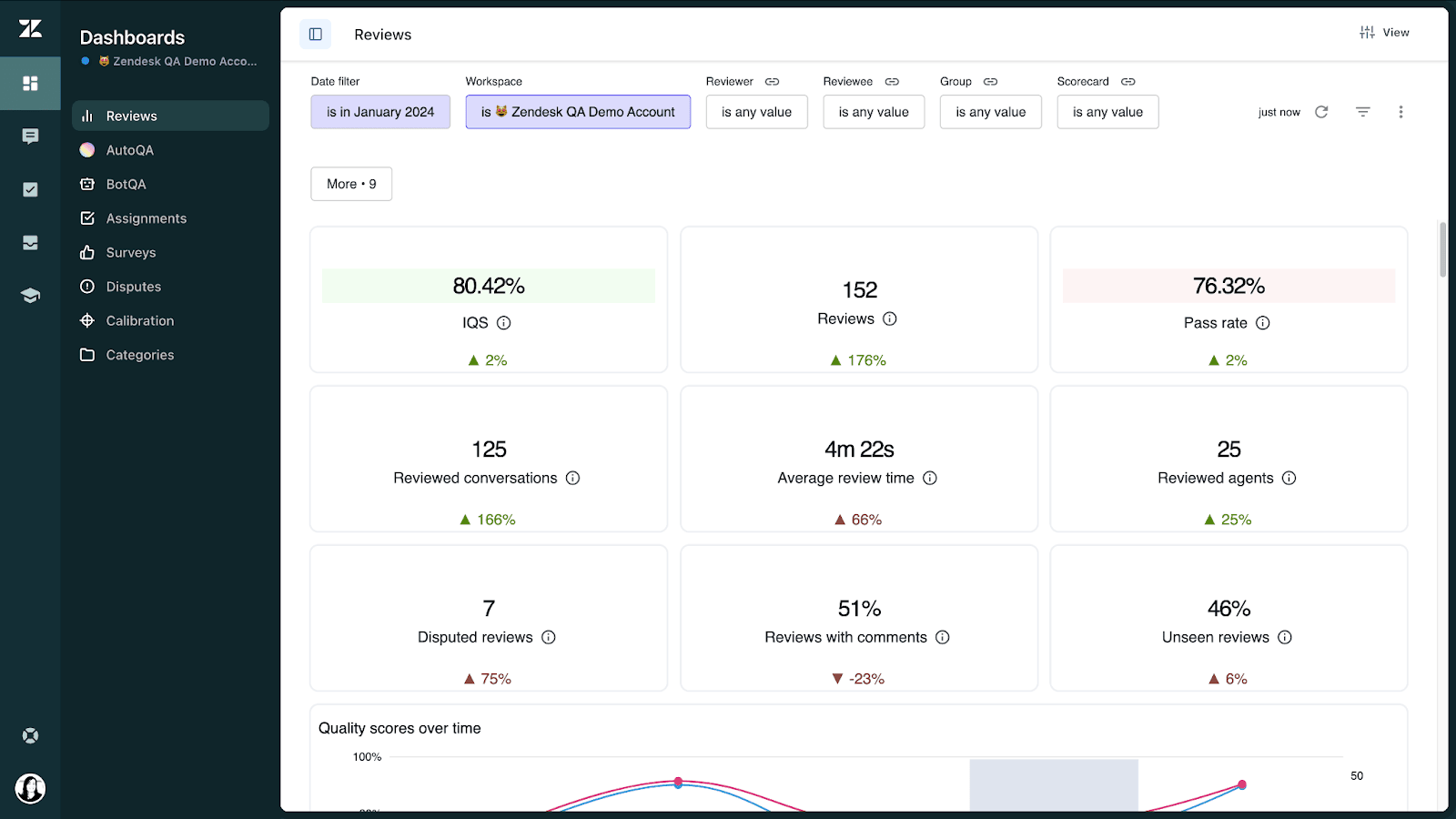Change the Scorecard filter value
Screen dimensions: 1456x819
pyautogui.click(x=1107, y=111)
